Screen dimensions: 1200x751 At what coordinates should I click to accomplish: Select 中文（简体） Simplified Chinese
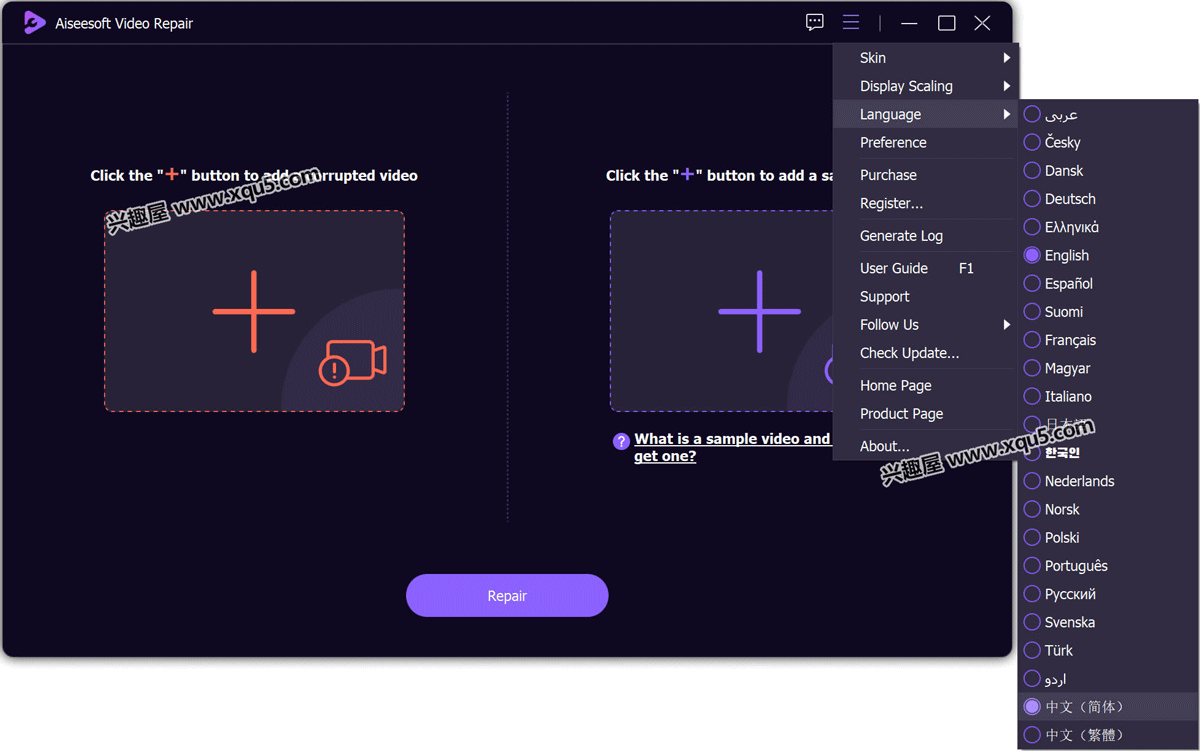[x=1108, y=706]
